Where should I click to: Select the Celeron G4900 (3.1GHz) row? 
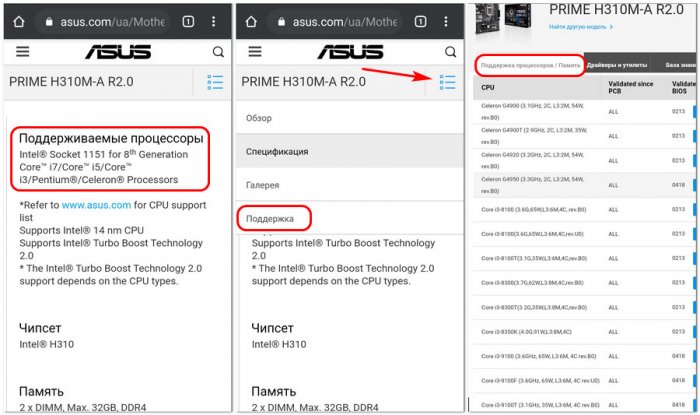click(584, 112)
